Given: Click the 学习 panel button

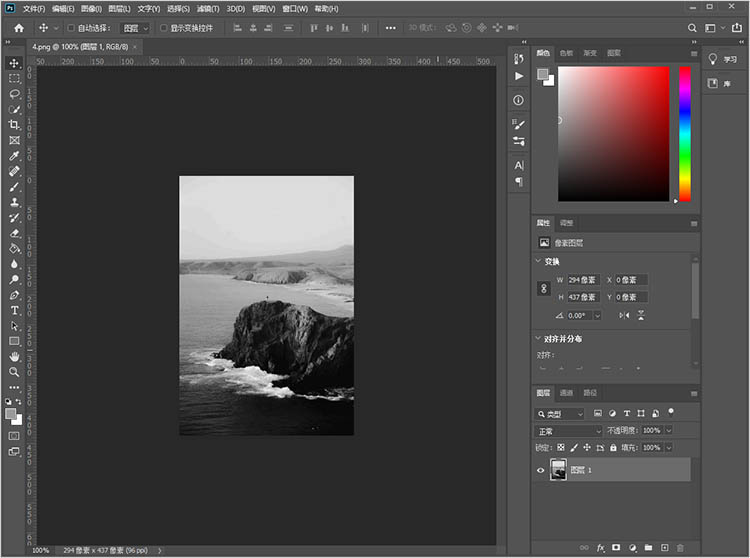Looking at the screenshot, I should 724,59.
